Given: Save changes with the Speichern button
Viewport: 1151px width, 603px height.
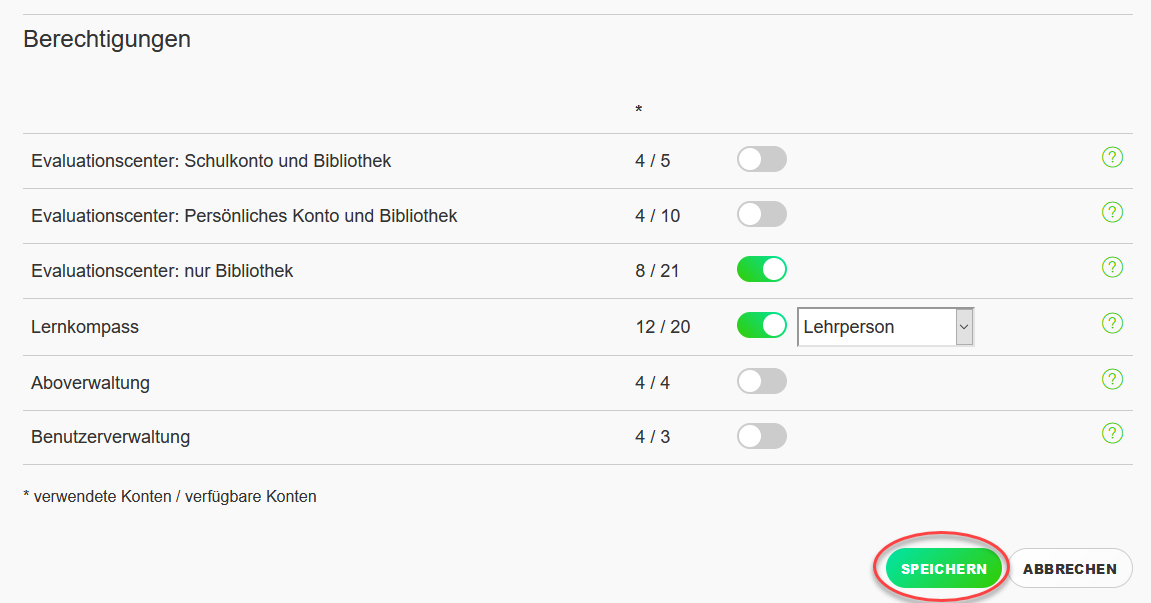Looking at the screenshot, I should point(943,568).
